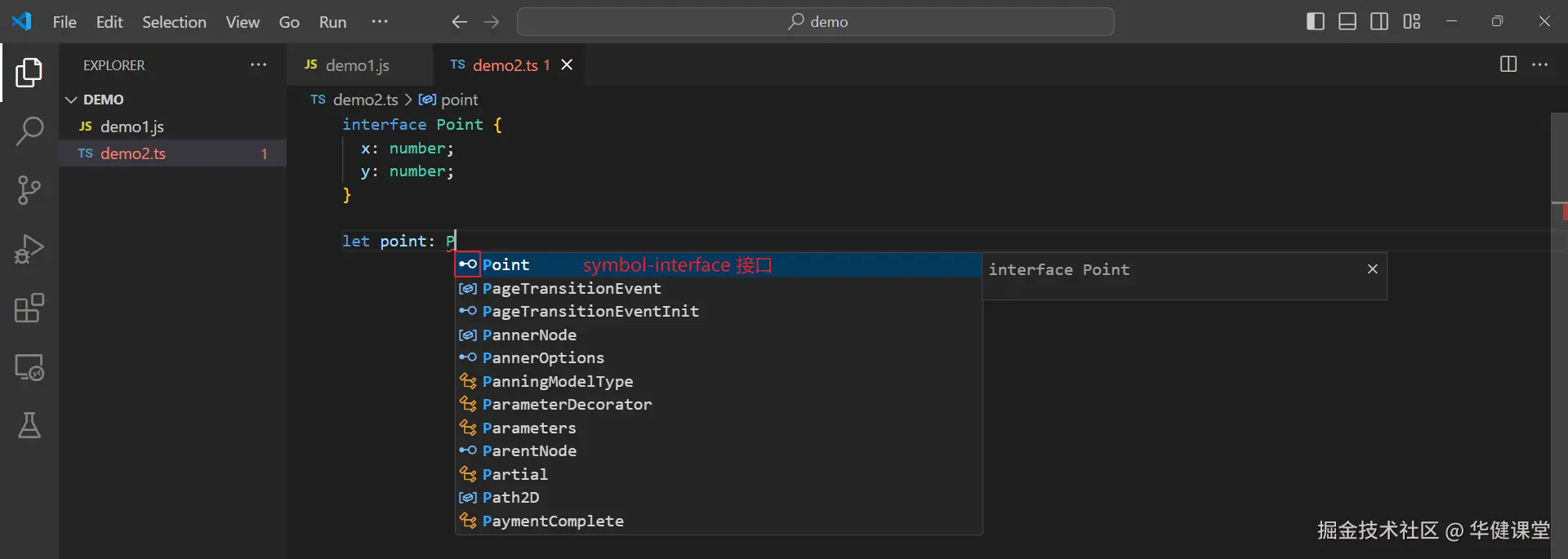Open the Selection menu
This screenshot has height=559, width=1568.
click(x=174, y=22)
